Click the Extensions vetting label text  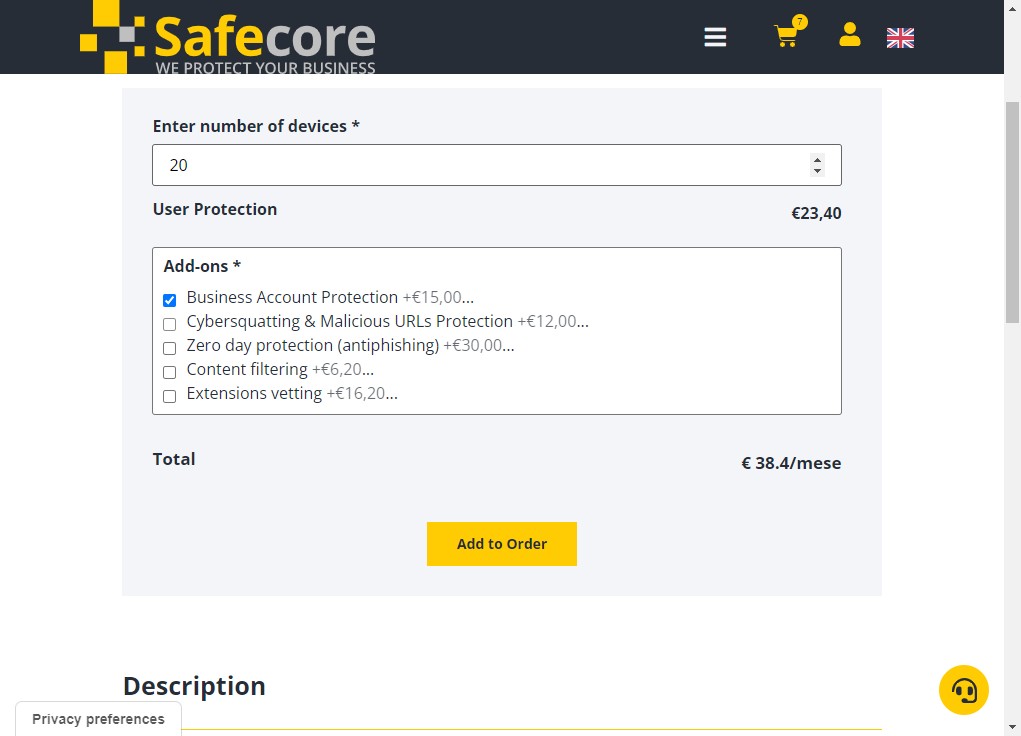point(254,393)
